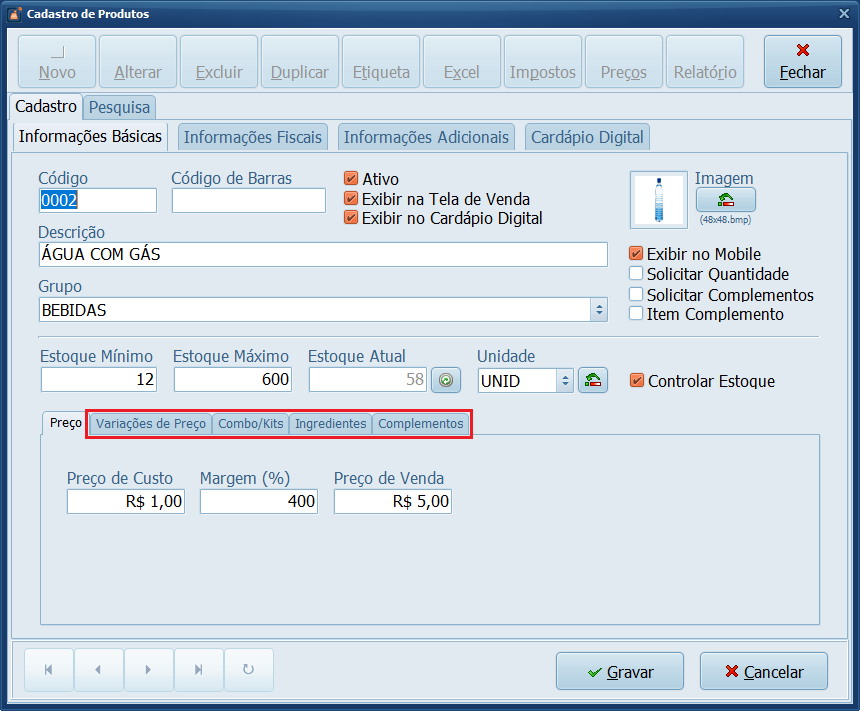Viewport: 860px width, 711px height.
Task: Click the refresh record icon
Action: [x=249, y=670]
